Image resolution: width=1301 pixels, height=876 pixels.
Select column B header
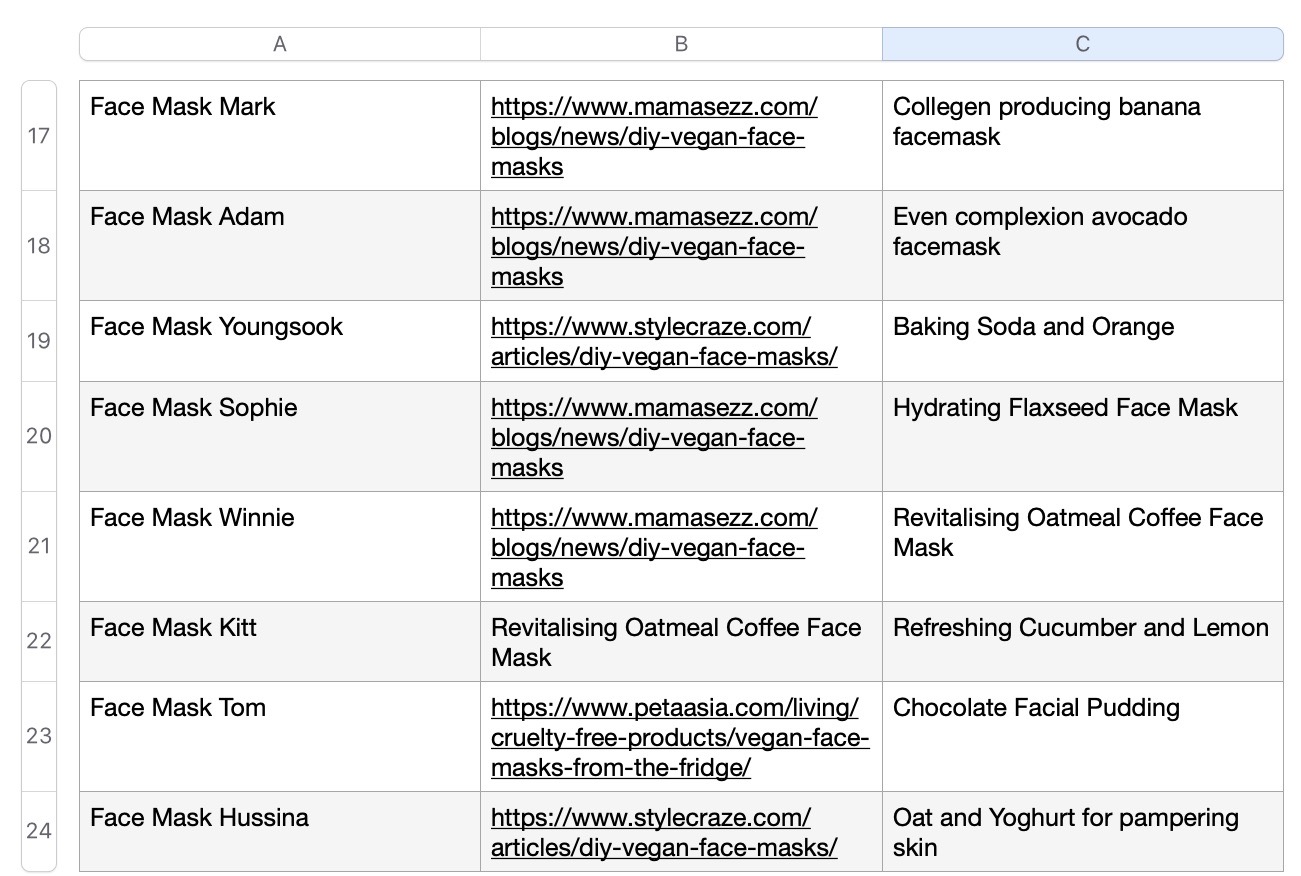(x=681, y=44)
